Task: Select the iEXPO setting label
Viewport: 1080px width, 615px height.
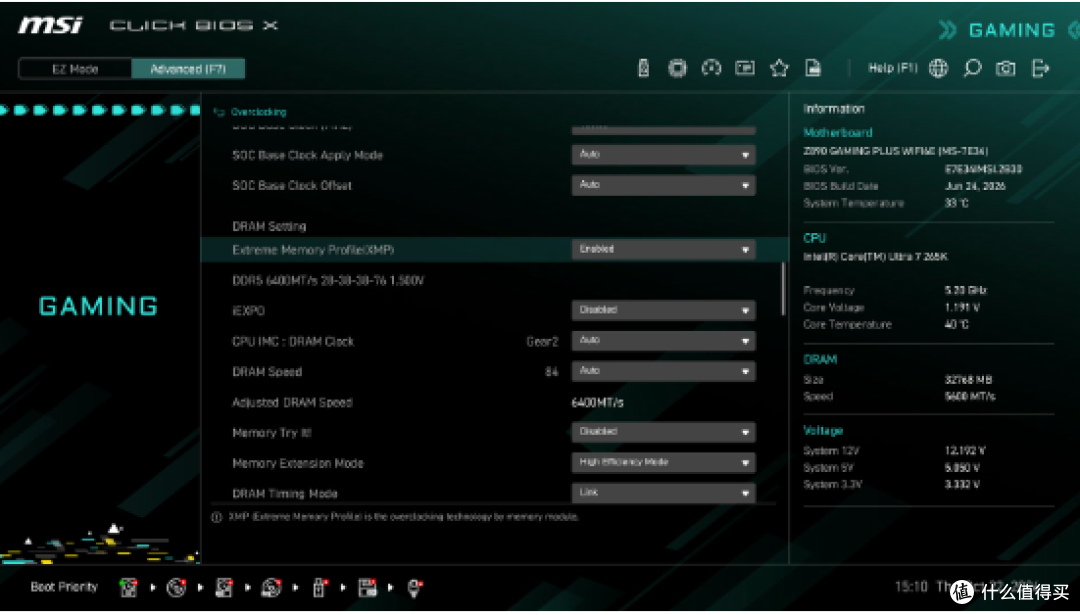Action: [x=249, y=311]
